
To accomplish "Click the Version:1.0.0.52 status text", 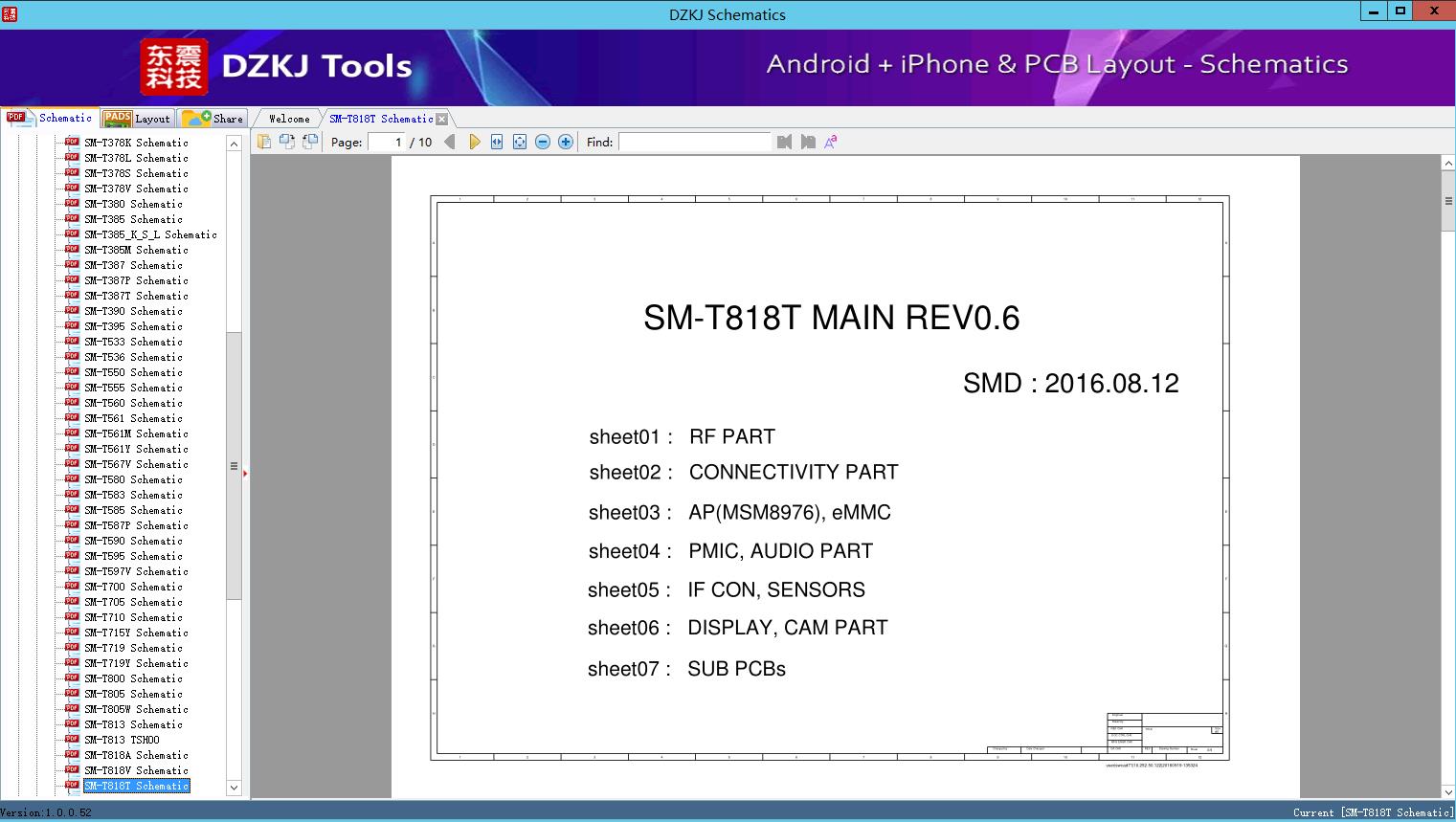I will [46, 812].
